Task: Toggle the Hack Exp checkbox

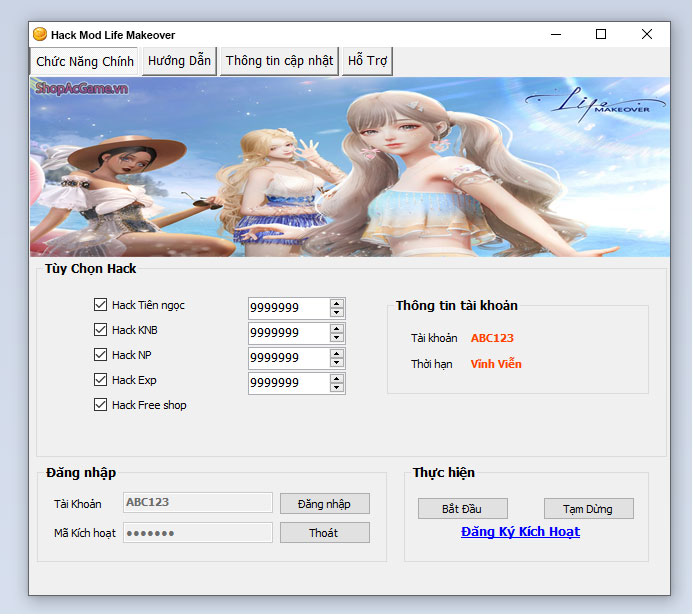Action: coord(100,380)
